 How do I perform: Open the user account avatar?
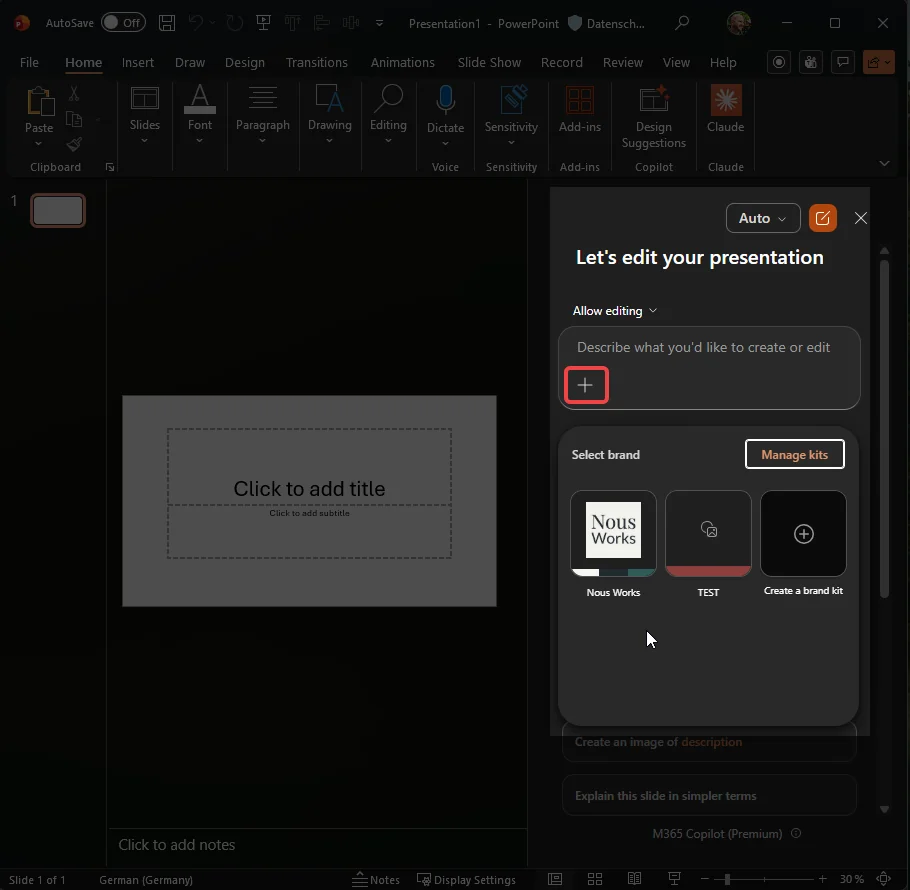click(x=739, y=23)
